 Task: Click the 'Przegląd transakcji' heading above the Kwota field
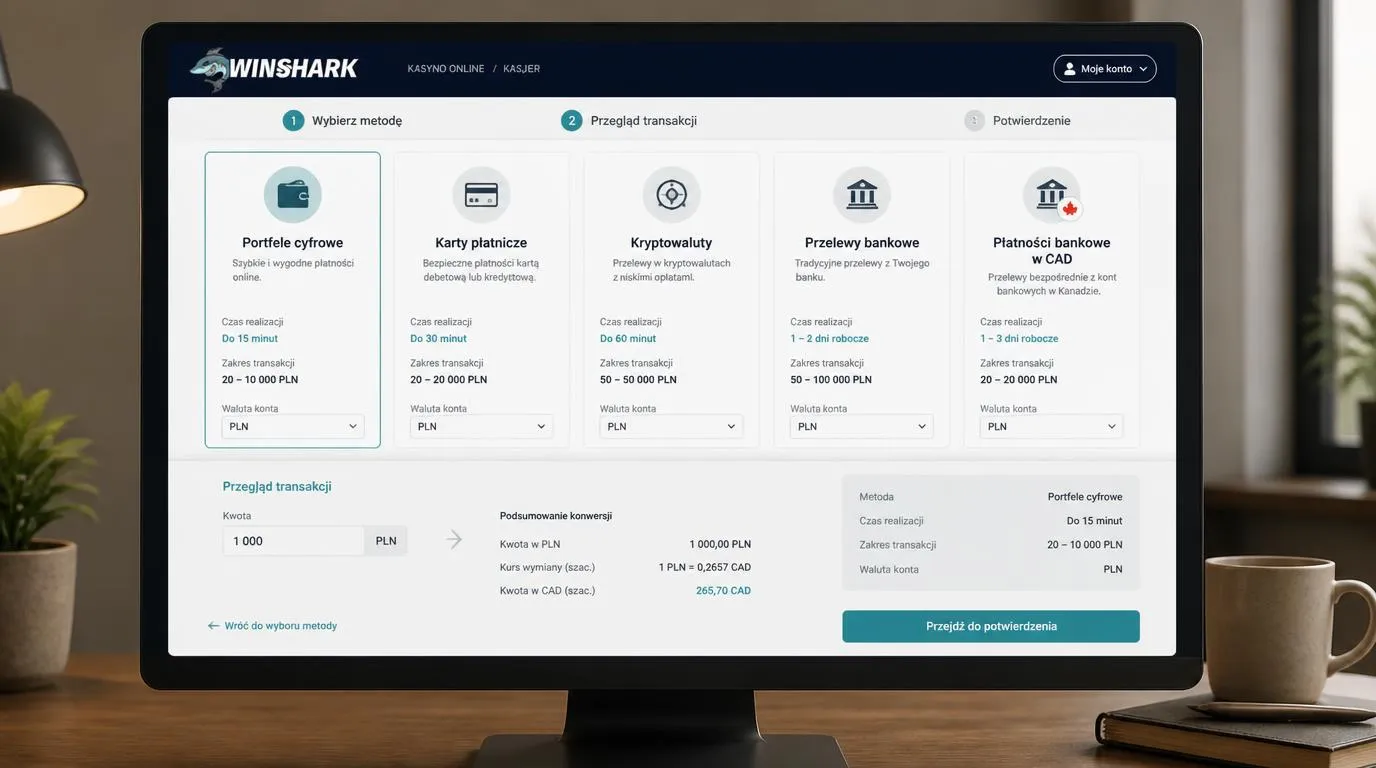point(277,487)
